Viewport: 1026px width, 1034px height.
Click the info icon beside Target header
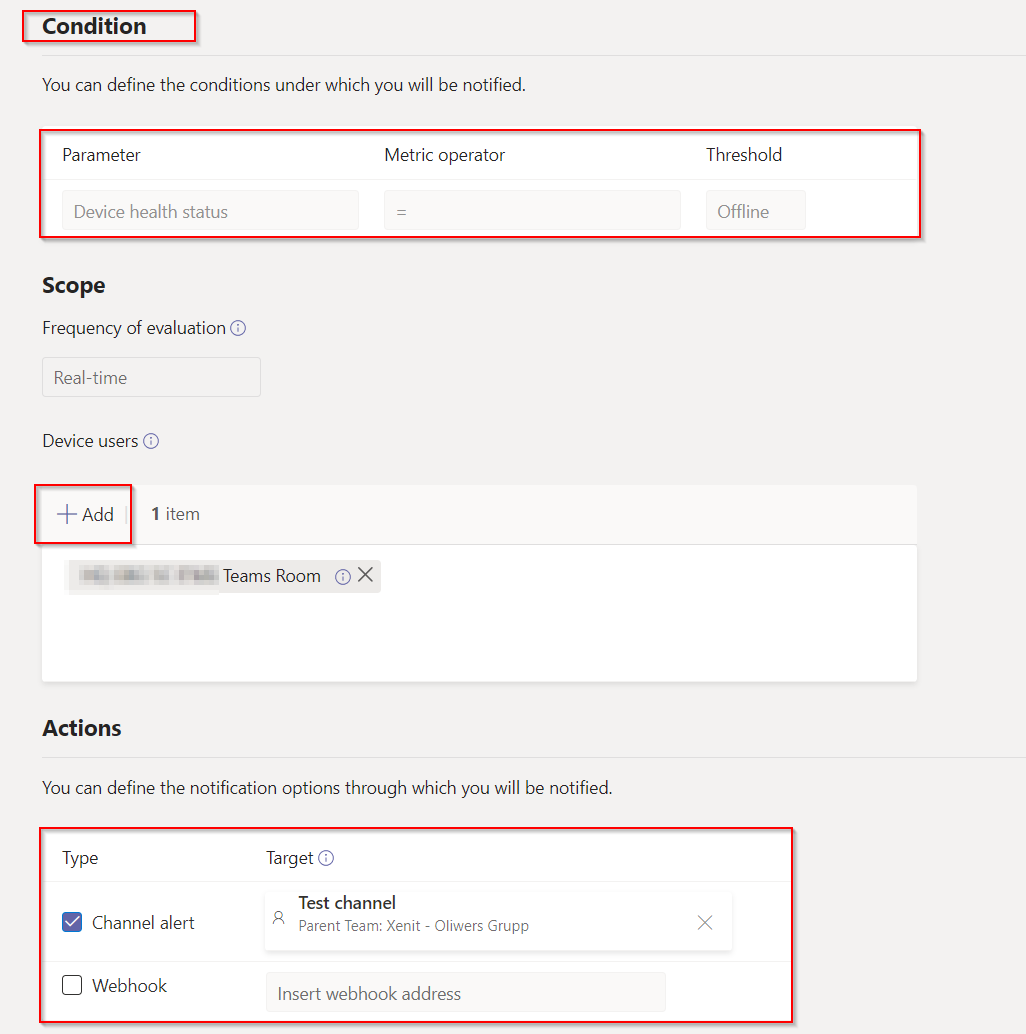[326, 858]
